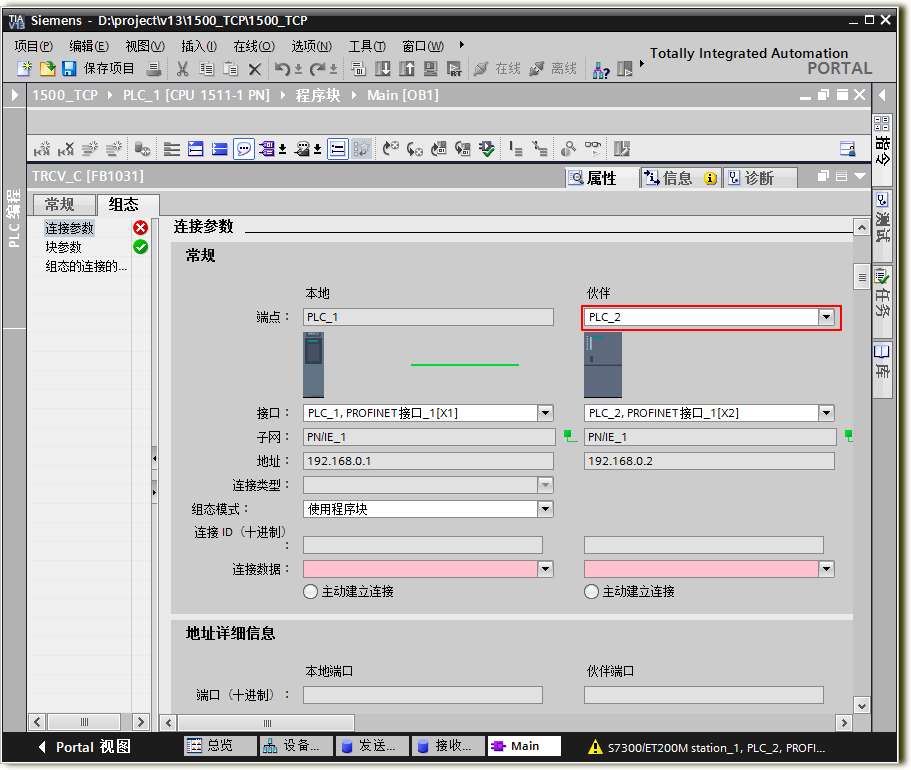
Task: Open the 窗口(W) menu
Action: click(423, 45)
